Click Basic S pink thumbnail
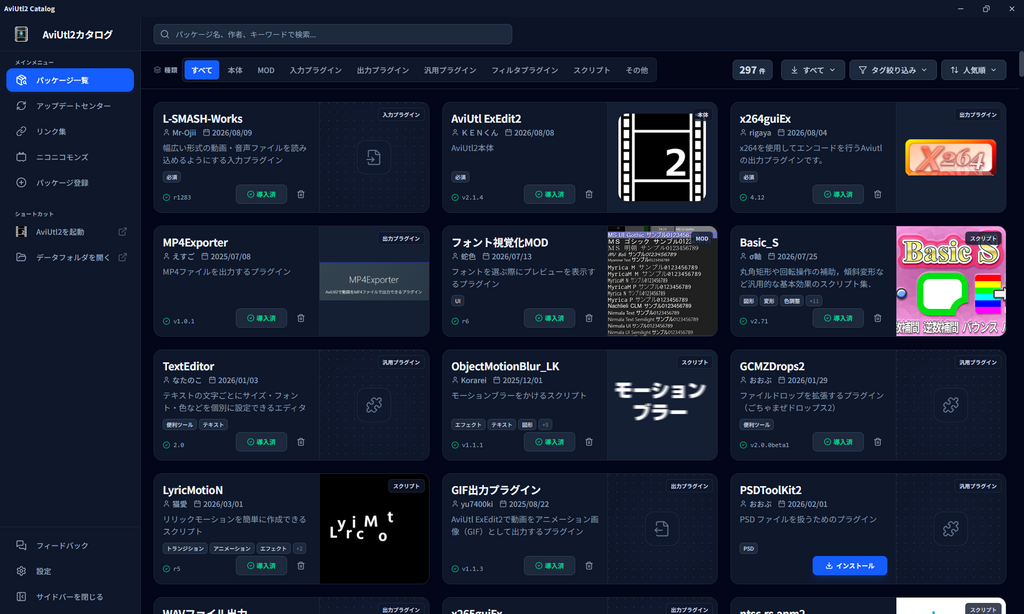This screenshot has width=1024, height=614. point(951,282)
